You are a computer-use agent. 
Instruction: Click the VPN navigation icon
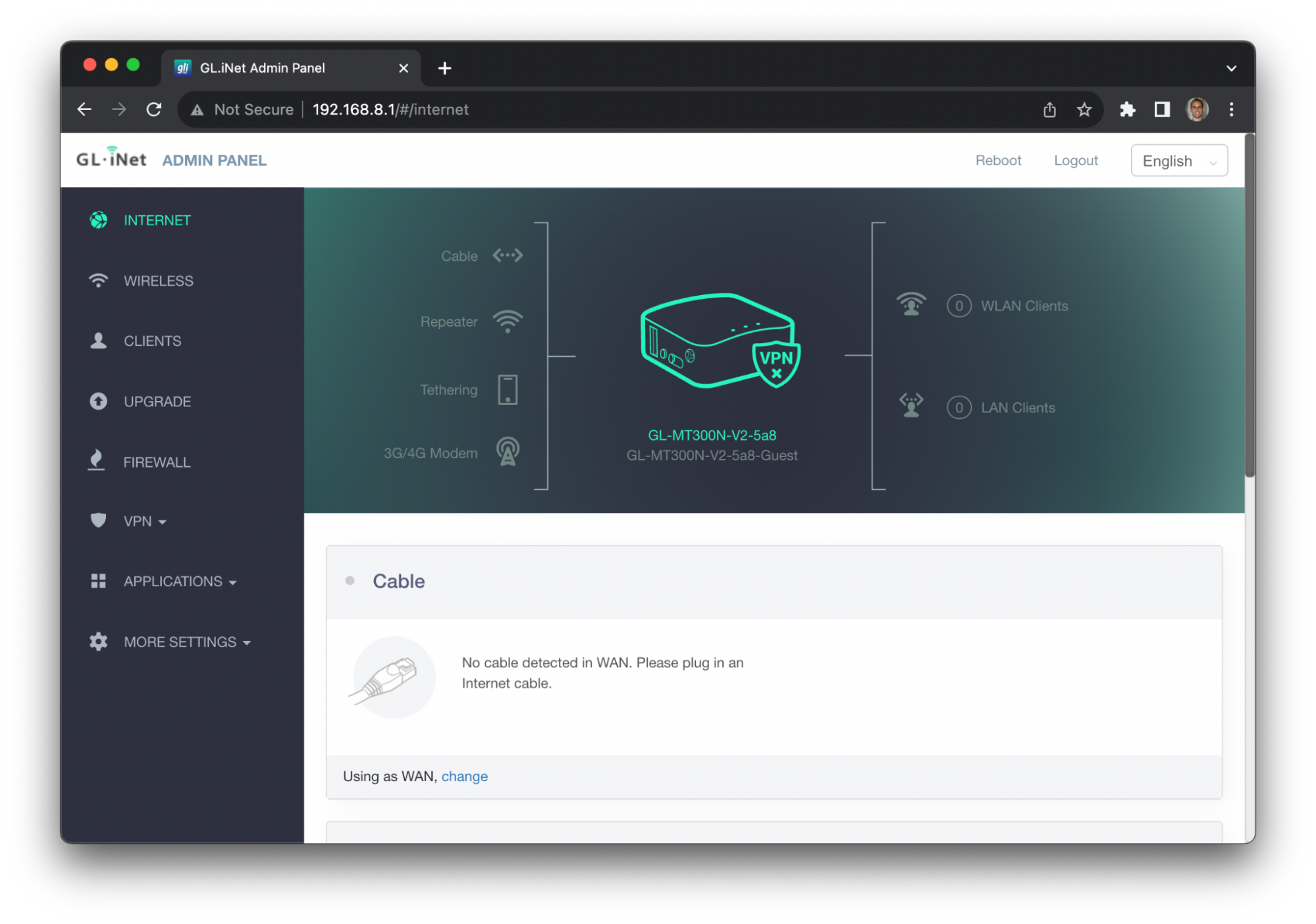(98, 521)
